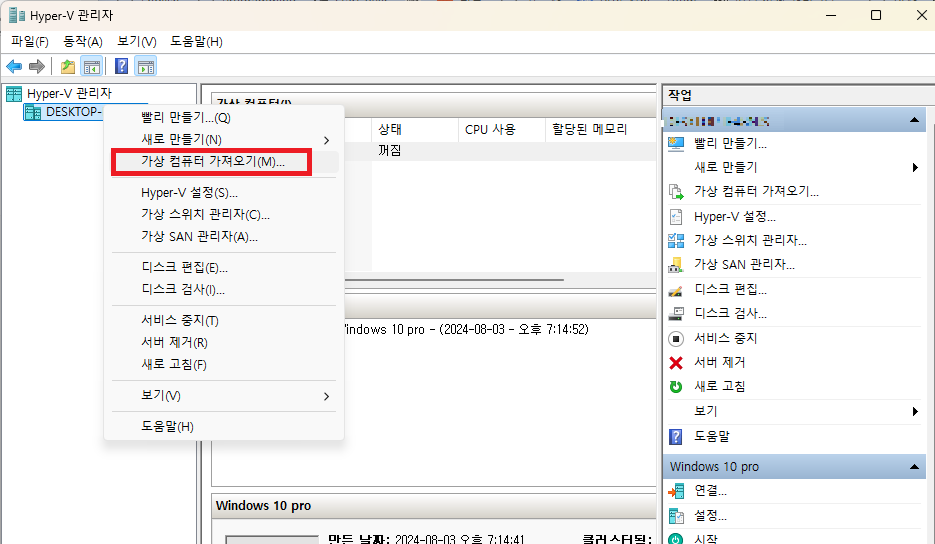Click the red X 서버 제거 icon
The width and height of the screenshot is (935, 544).
point(676,363)
